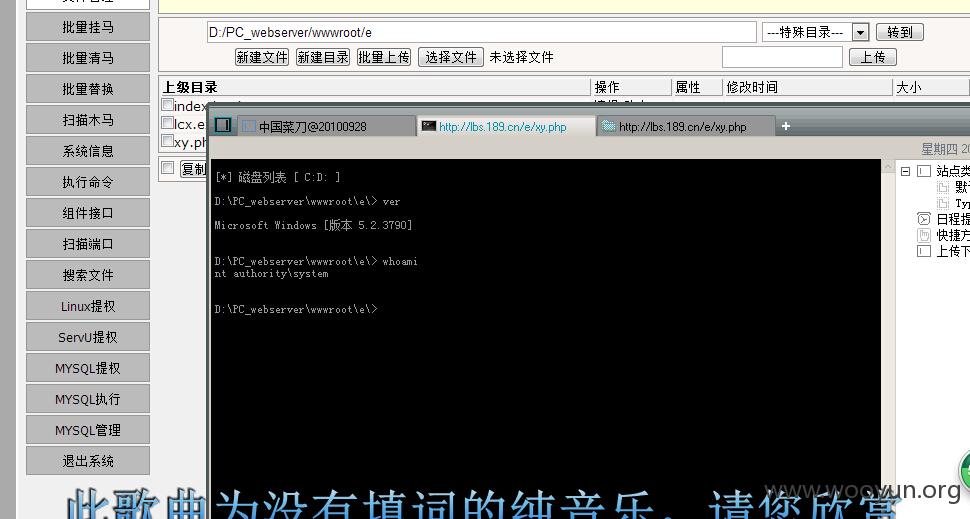Select 批量替换 sidebar entry
The height and width of the screenshot is (519, 970).
pos(88,89)
